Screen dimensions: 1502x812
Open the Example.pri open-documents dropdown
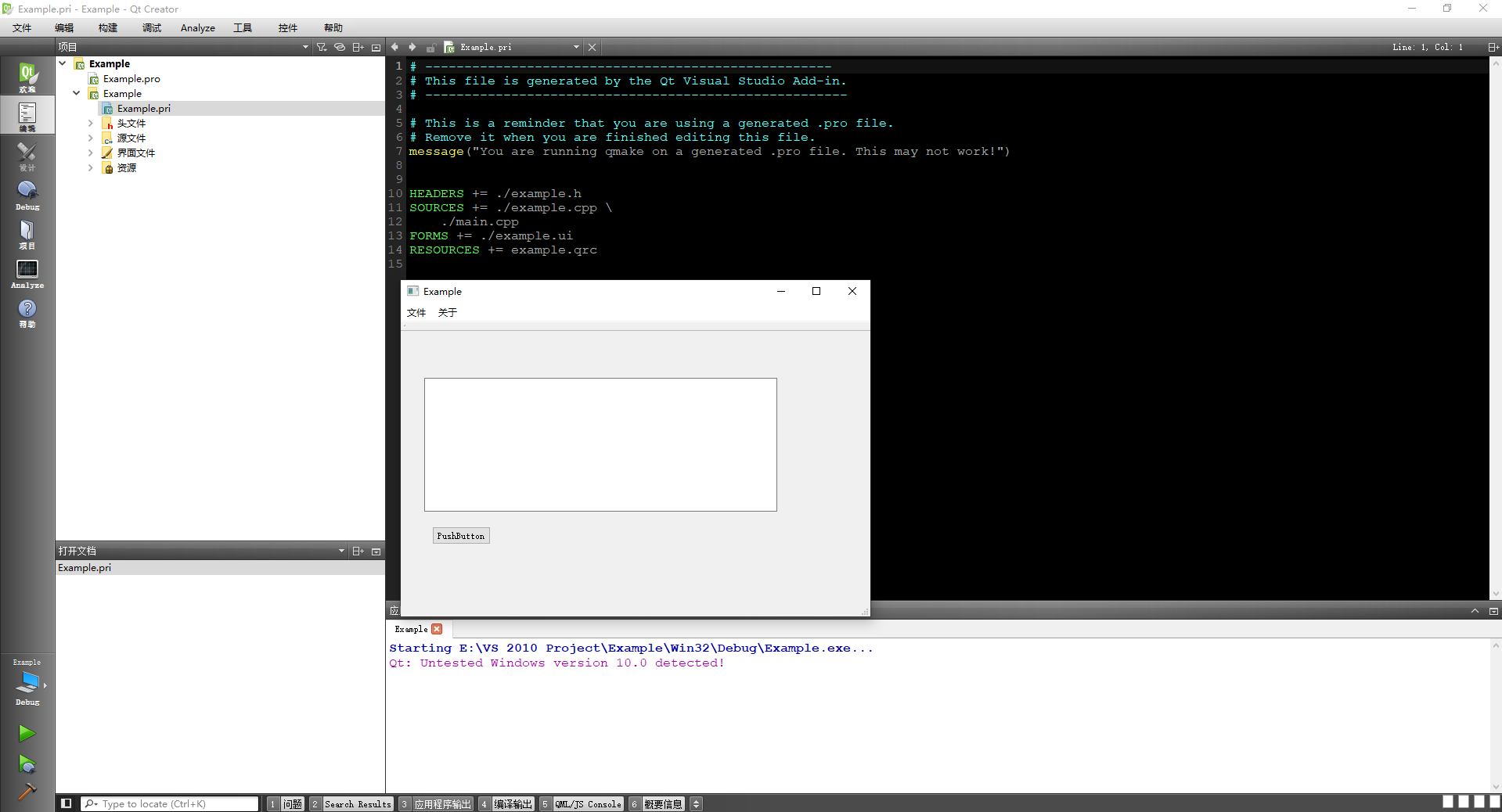576,47
